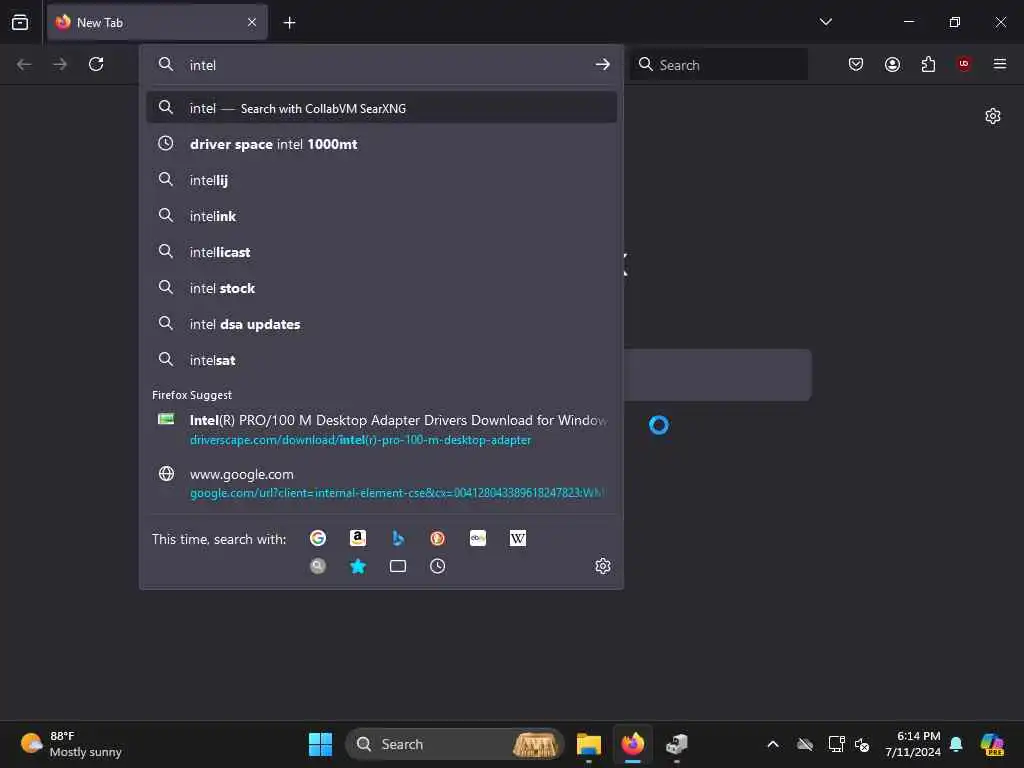
Task: Select the 'intelsat' suggestion
Action: coord(381,360)
